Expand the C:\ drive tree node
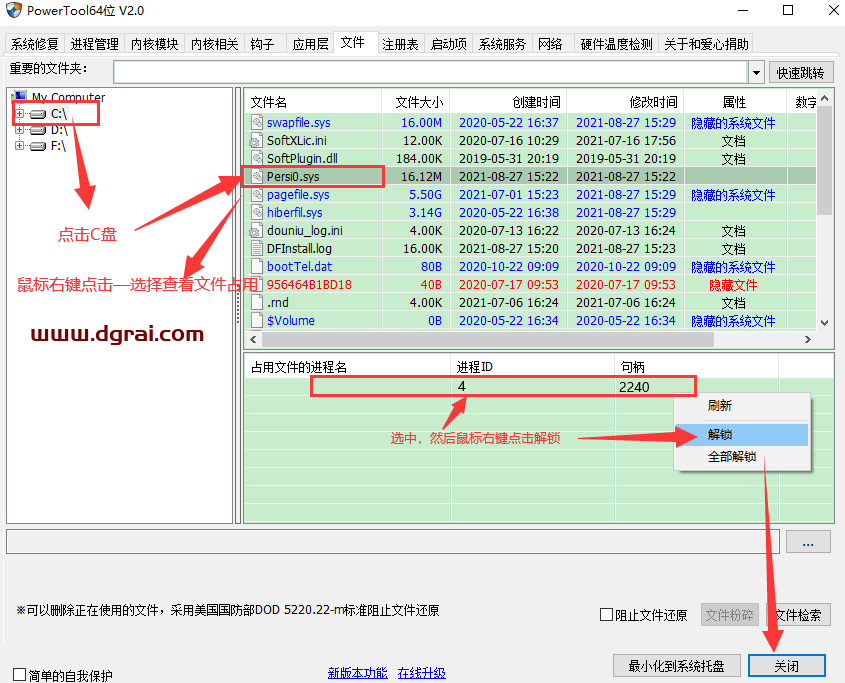This screenshot has height=683, width=845. [x=19, y=114]
